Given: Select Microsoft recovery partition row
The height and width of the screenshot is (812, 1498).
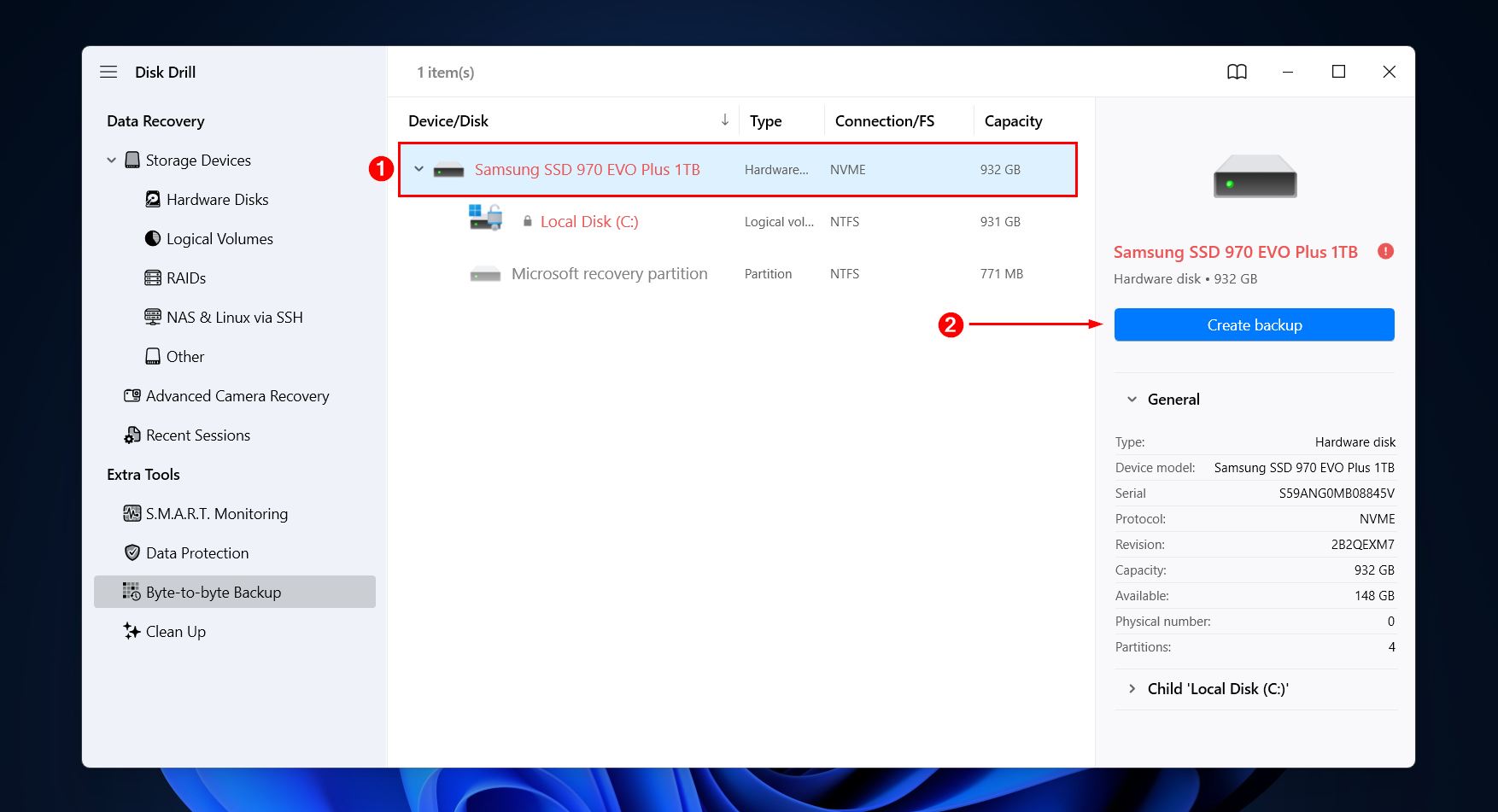Looking at the screenshot, I should pos(609,274).
